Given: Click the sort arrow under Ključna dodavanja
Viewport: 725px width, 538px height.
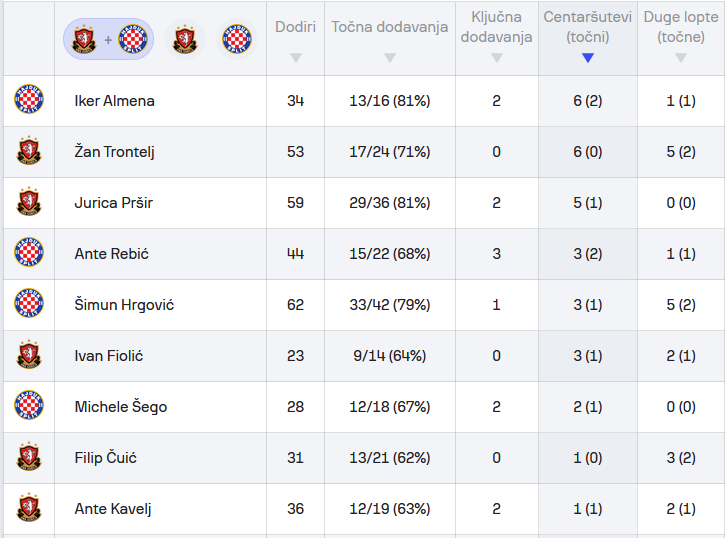Looking at the screenshot, I should 496,57.
